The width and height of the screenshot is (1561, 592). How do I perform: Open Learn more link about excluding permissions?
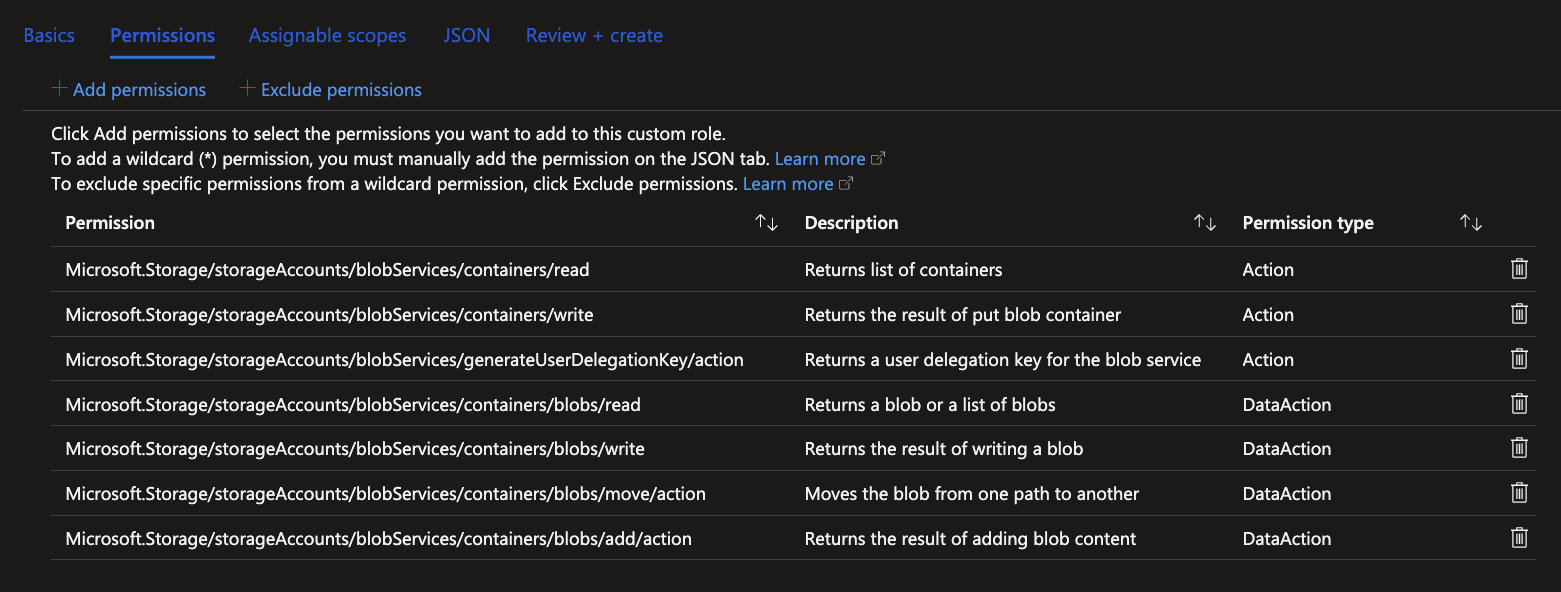pyautogui.click(x=788, y=184)
